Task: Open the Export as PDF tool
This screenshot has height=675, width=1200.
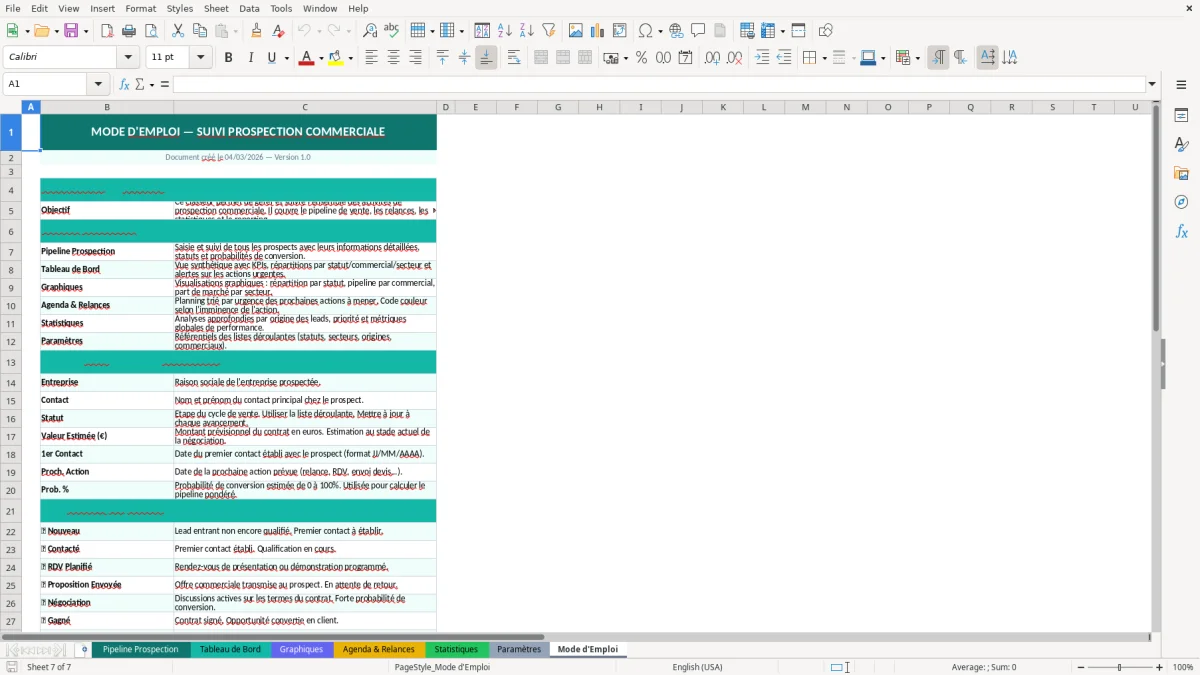Action: (x=107, y=31)
